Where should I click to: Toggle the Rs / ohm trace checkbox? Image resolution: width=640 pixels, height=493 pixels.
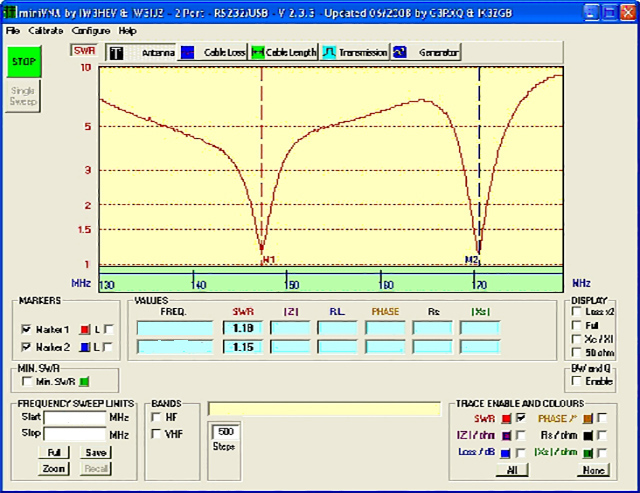pos(602,435)
